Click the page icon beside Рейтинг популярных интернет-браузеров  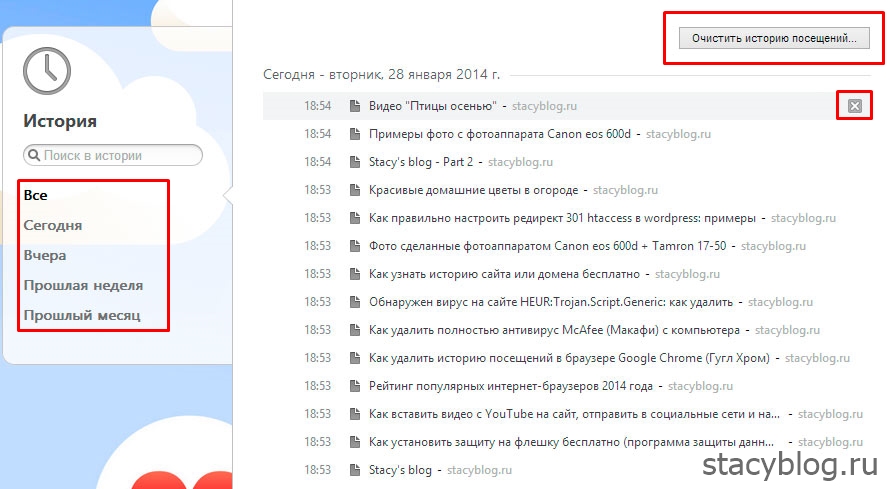tap(355, 386)
